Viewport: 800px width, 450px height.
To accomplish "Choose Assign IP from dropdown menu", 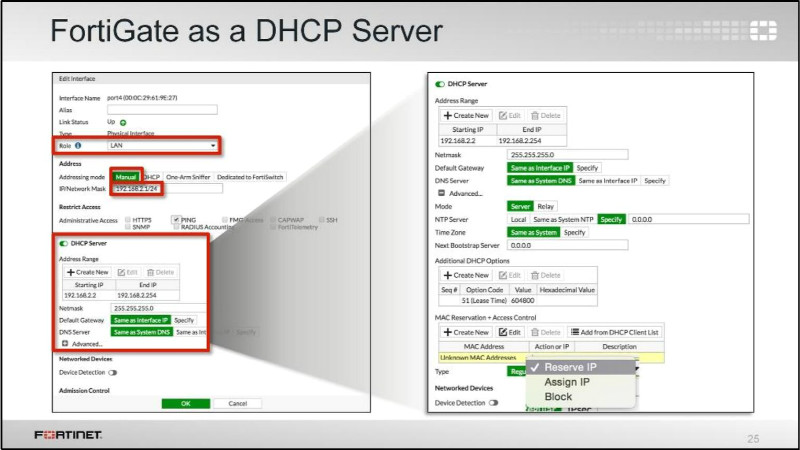I will 581,382.
